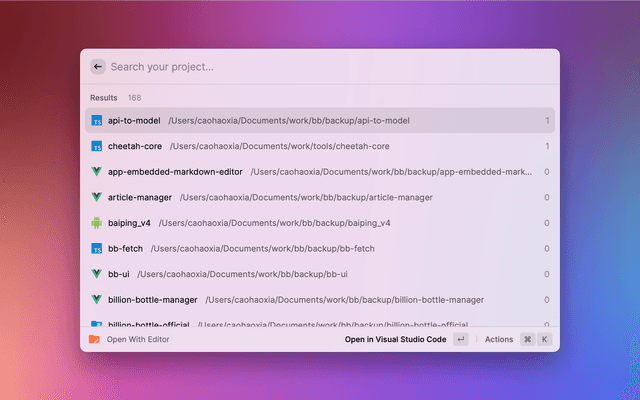Click the Android icon for baiping_v4

pos(97,223)
